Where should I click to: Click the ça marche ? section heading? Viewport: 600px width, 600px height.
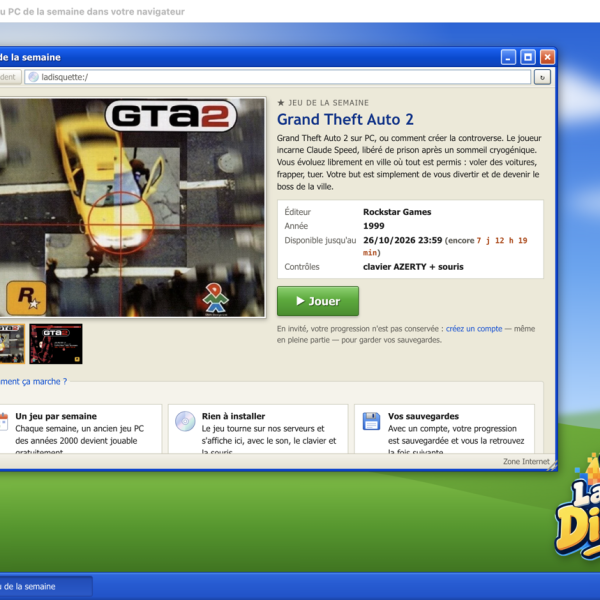[34, 382]
